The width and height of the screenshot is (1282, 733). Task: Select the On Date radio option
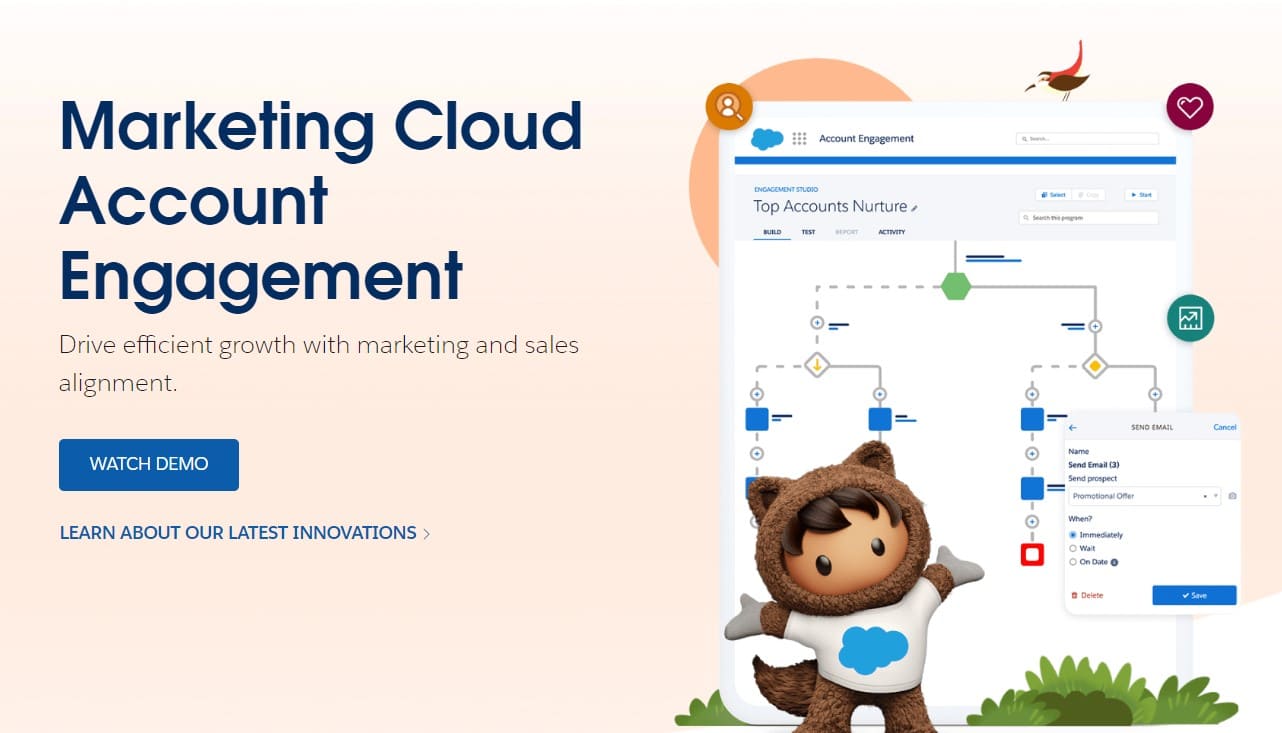click(x=1072, y=561)
